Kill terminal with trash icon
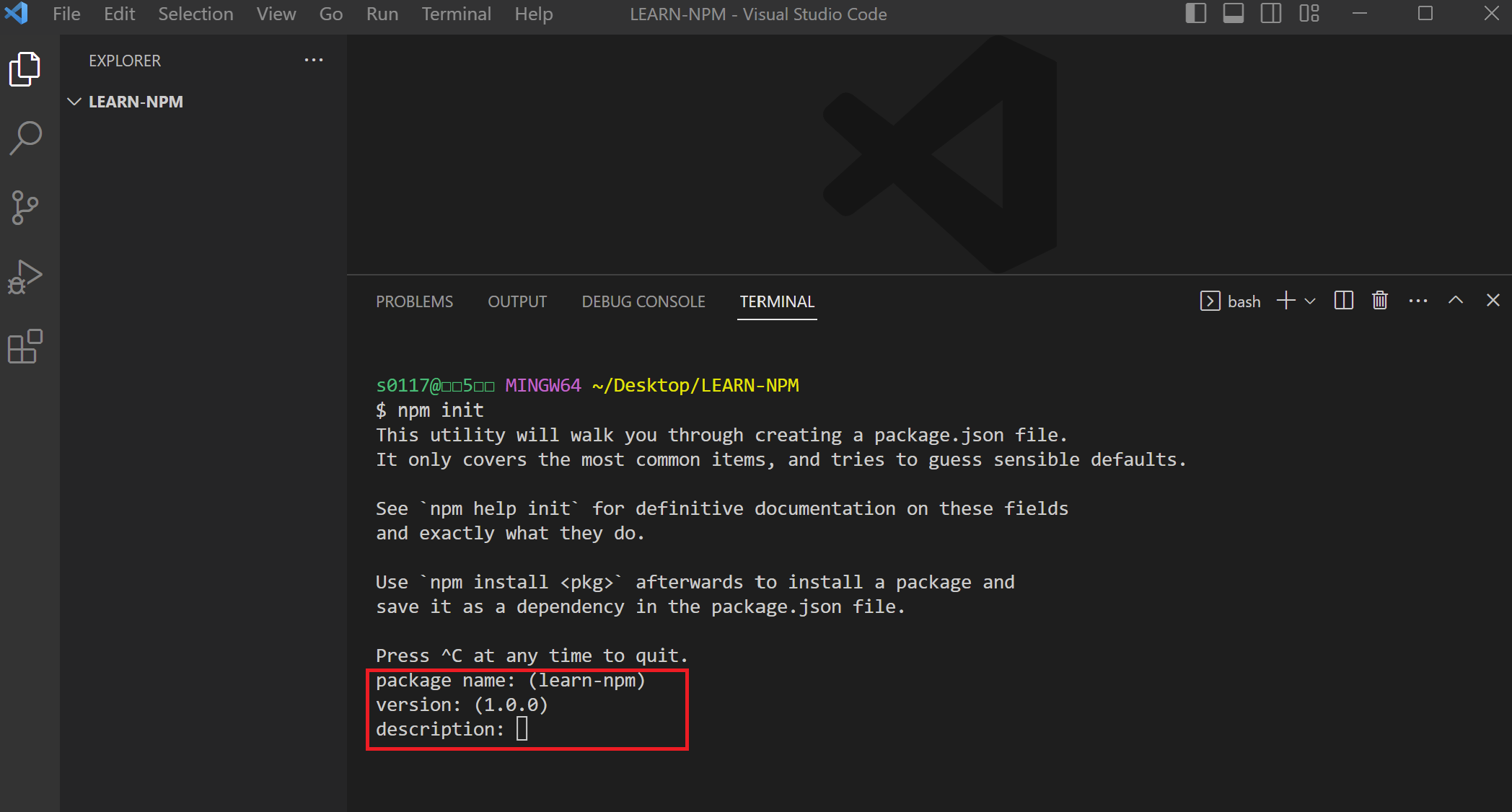Viewport: 1512px width, 812px height. pyautogui.click(x=1380, y=301)
